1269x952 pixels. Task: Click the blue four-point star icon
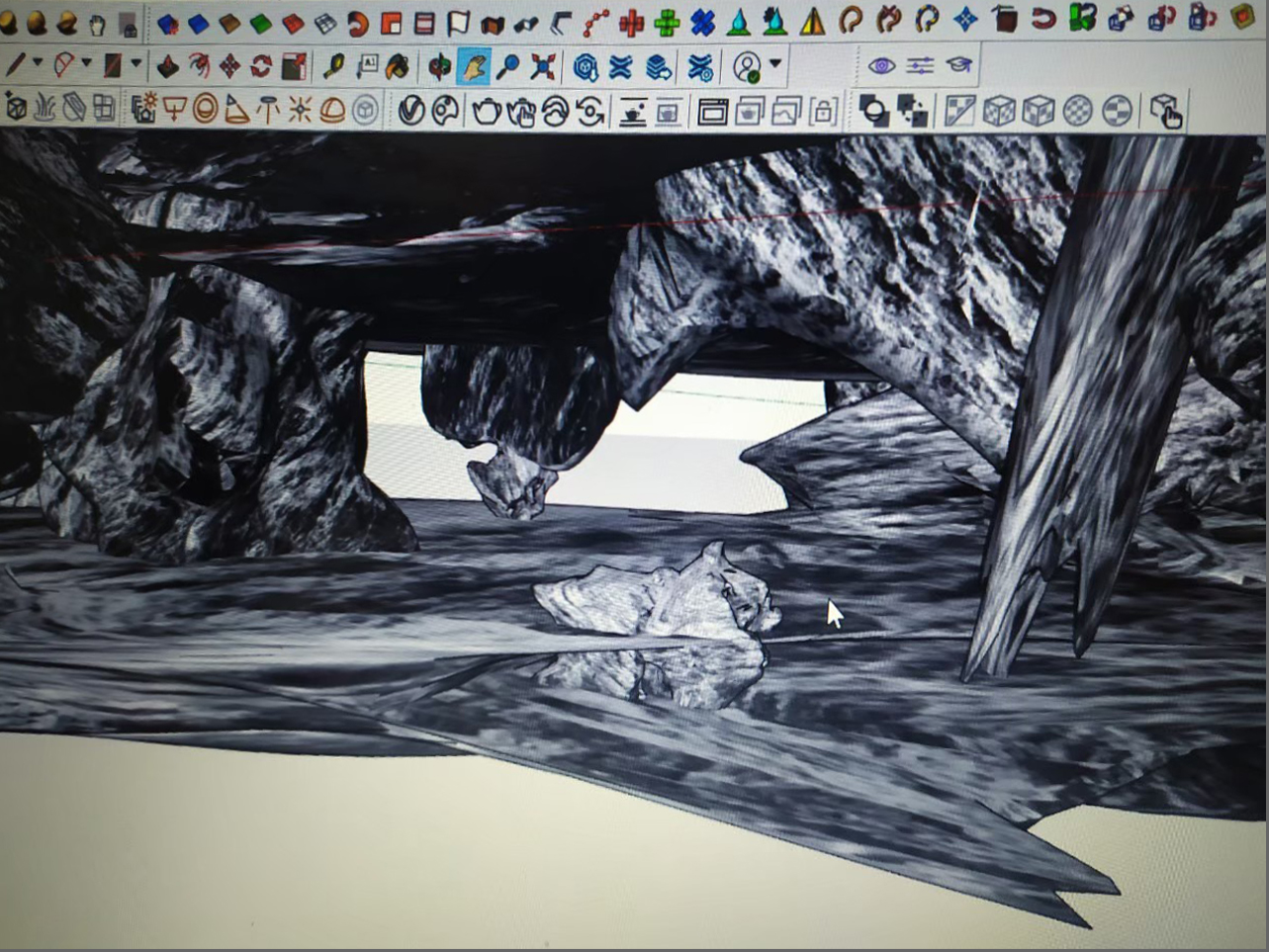click(x=965, y=19)
